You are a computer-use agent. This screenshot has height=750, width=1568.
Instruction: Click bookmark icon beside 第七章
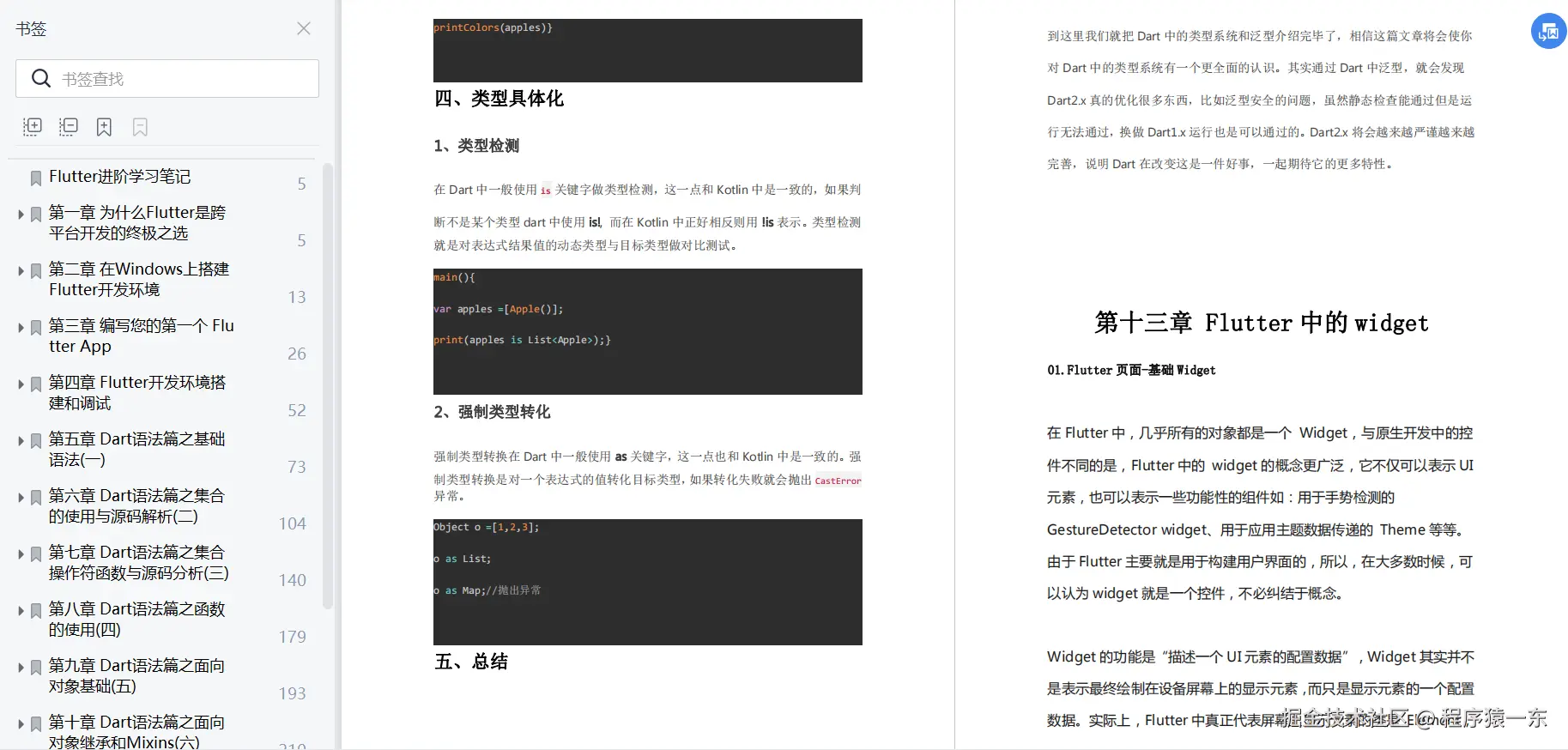click(x=36, y=554)
